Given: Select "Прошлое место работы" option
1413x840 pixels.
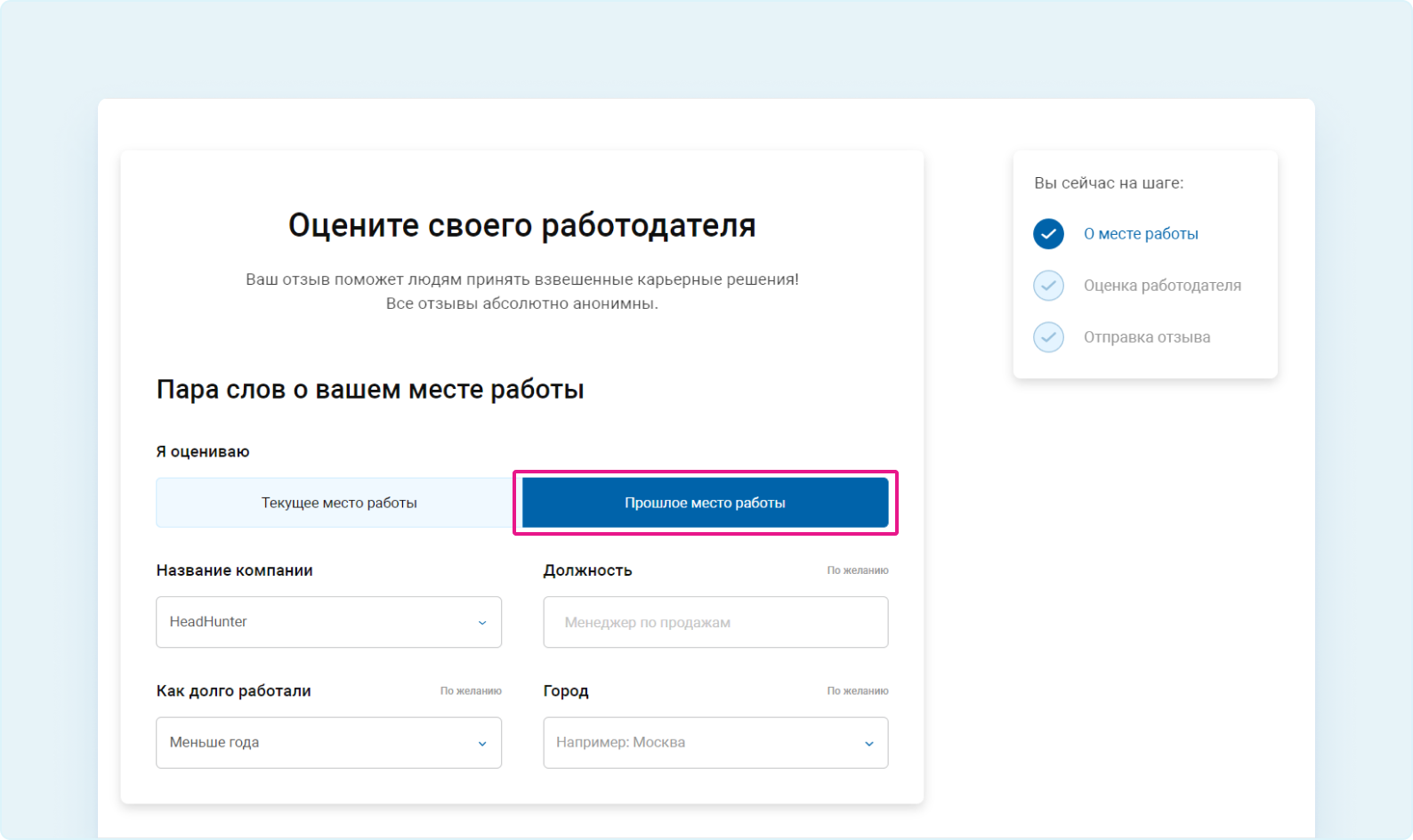Looking at the screenshot, I should [705, 503].
